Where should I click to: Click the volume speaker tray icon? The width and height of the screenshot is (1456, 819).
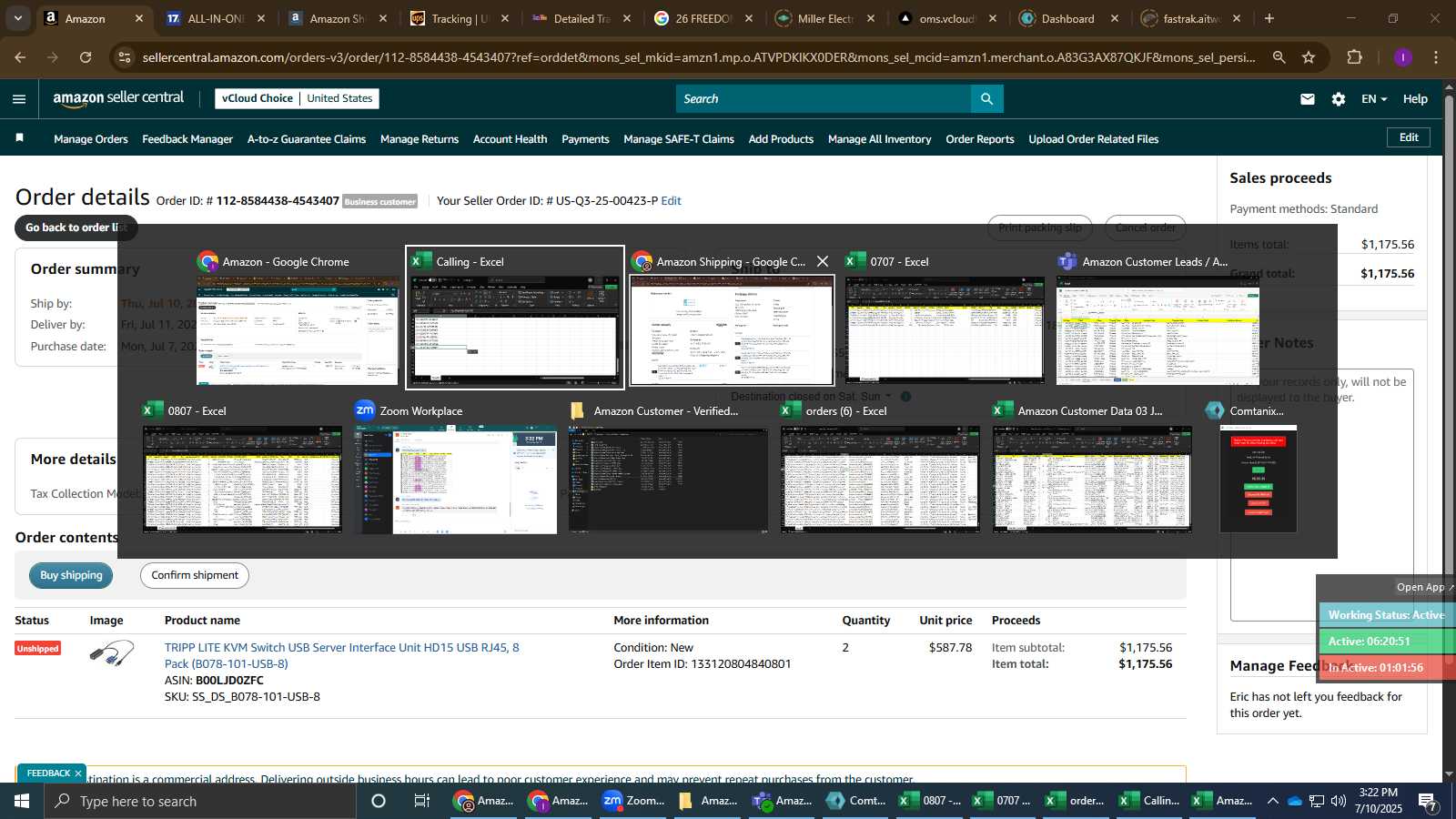[1339, 801]
